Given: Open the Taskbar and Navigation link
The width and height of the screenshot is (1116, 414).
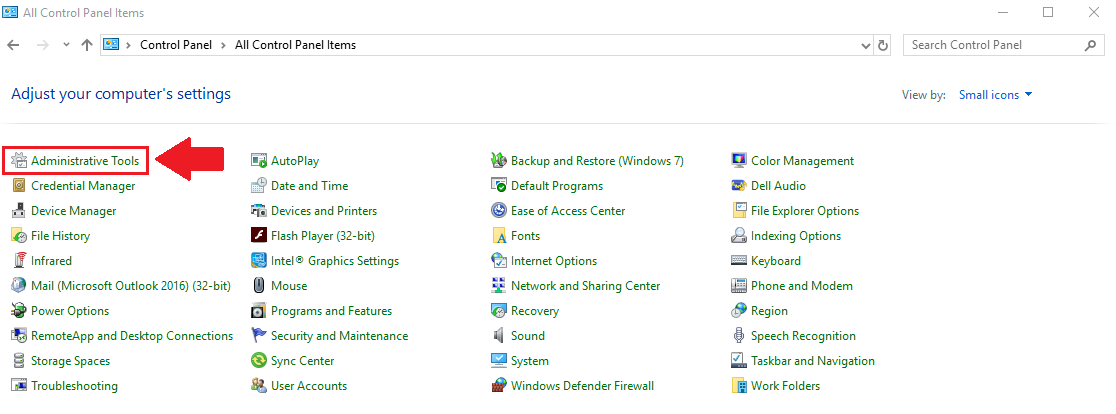Looking at the screenshot, I should click(812, 361).
